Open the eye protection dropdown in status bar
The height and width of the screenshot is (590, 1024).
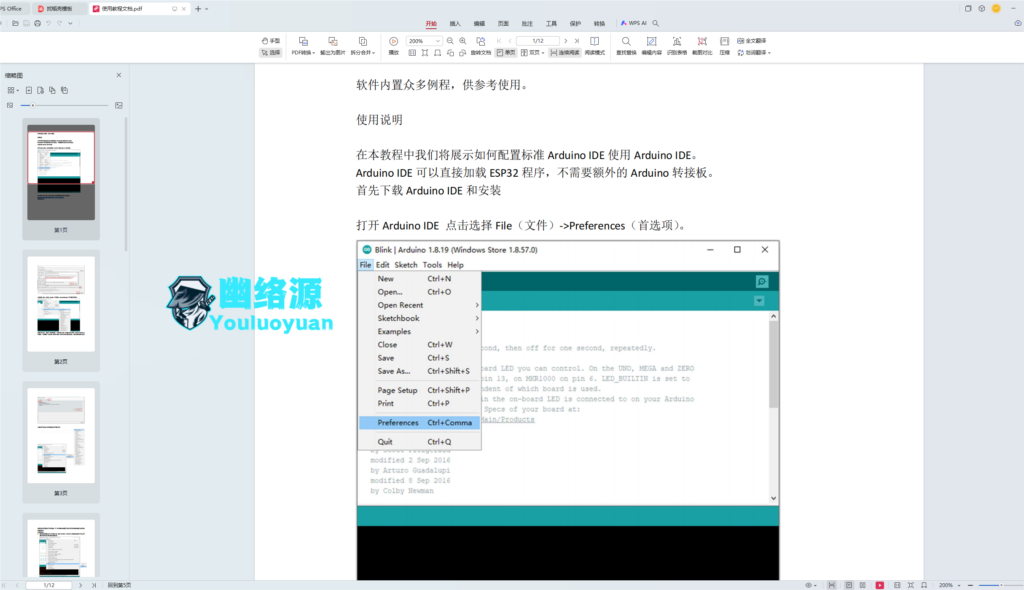pyautogui.click(x=811, y=585)
